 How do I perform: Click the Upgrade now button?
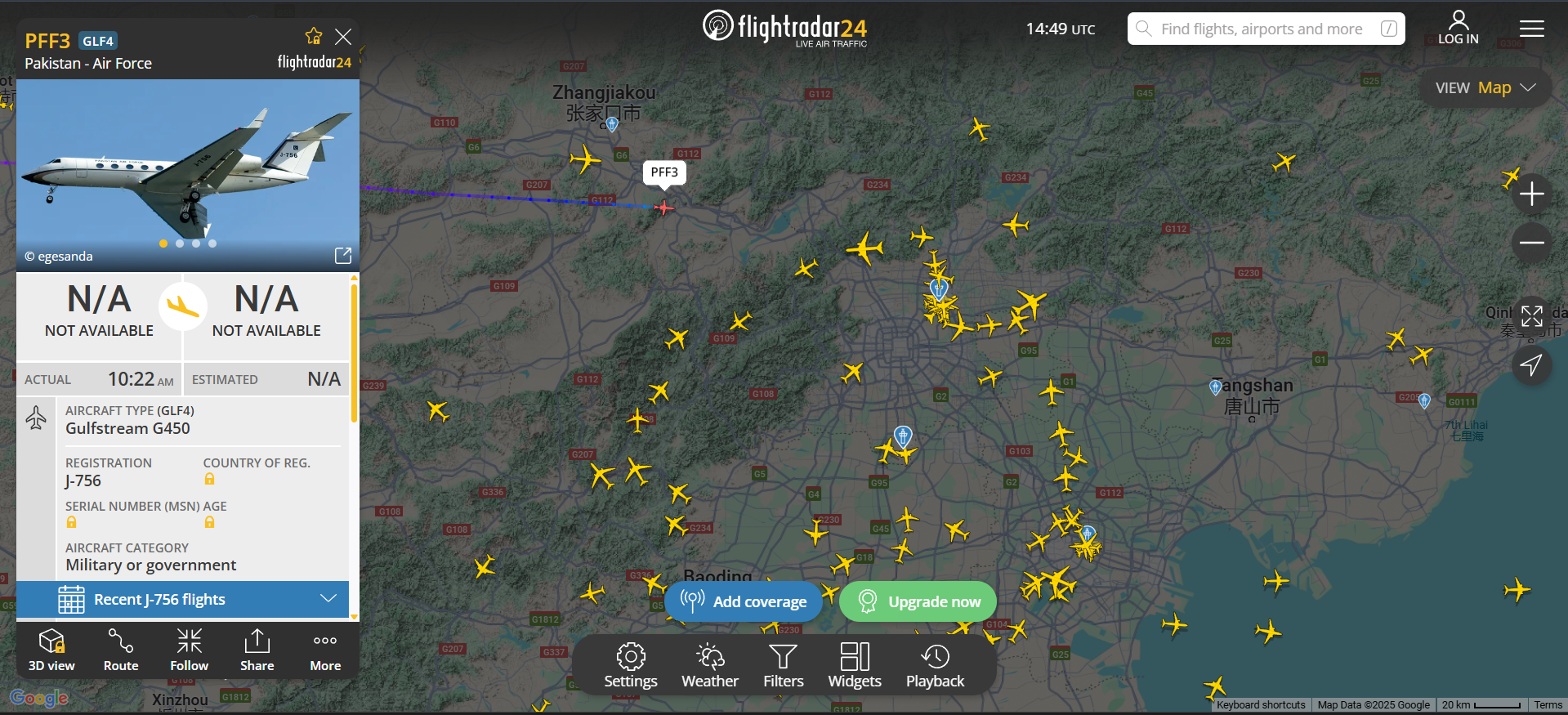tap(918, 601)
